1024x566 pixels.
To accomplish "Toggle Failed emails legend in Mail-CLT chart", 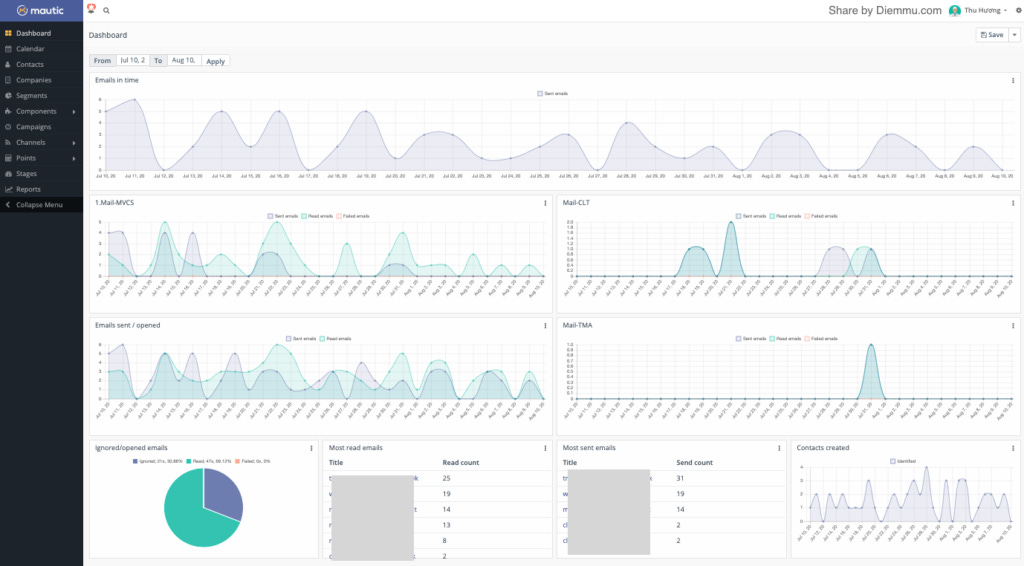I will [x=822, y=216].
